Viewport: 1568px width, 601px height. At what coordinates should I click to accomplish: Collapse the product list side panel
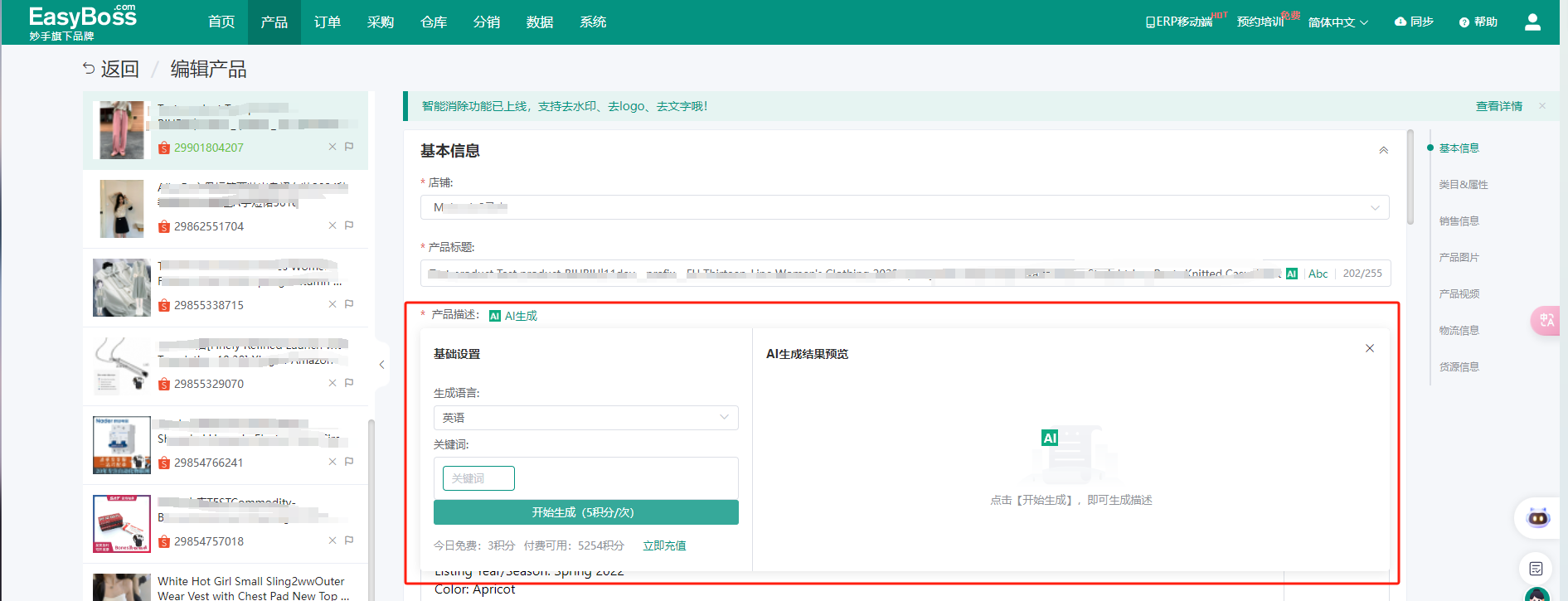tap(381, 365)
